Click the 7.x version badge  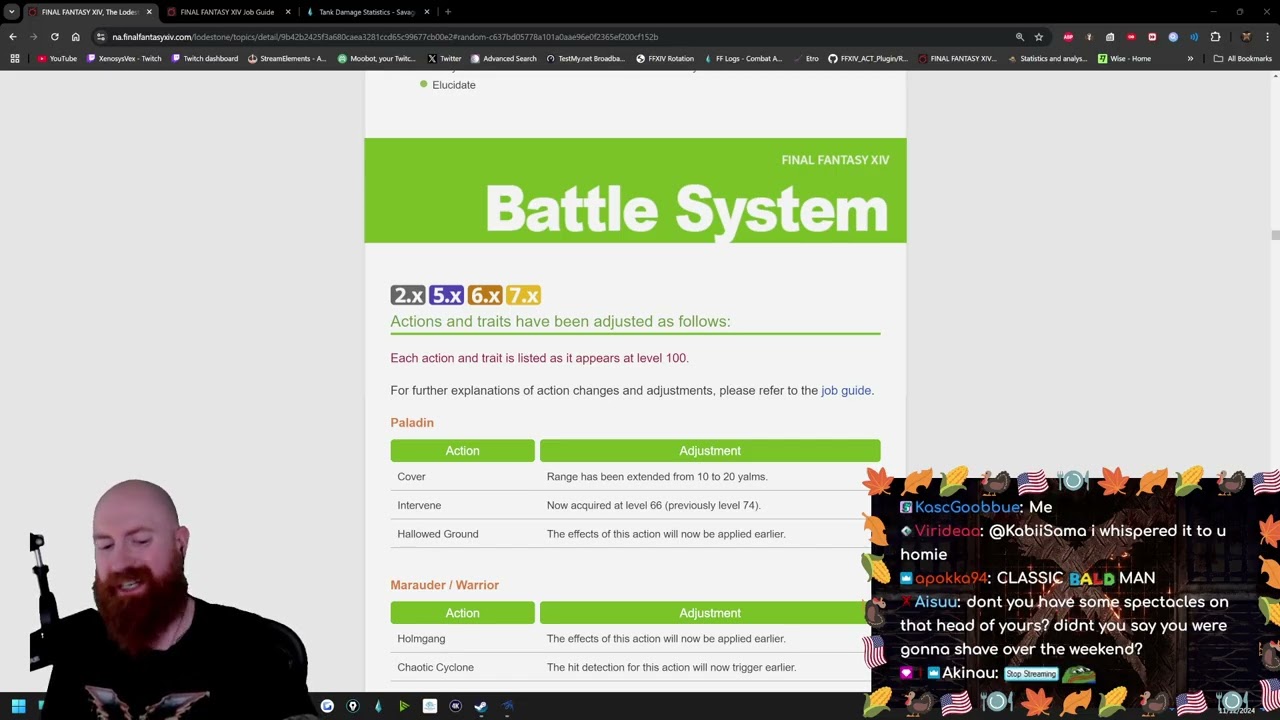coord(523,295)
